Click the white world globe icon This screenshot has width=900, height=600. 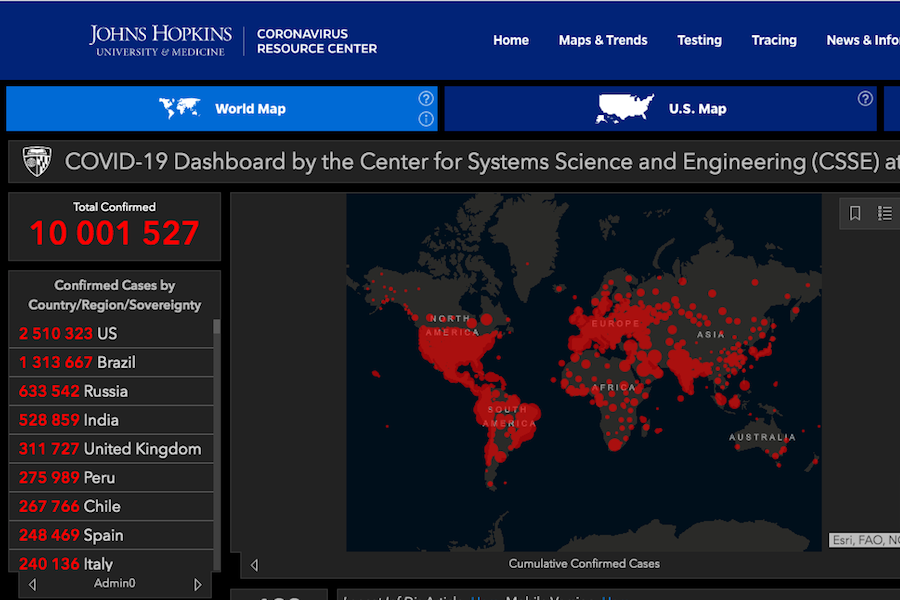point(180,108)
